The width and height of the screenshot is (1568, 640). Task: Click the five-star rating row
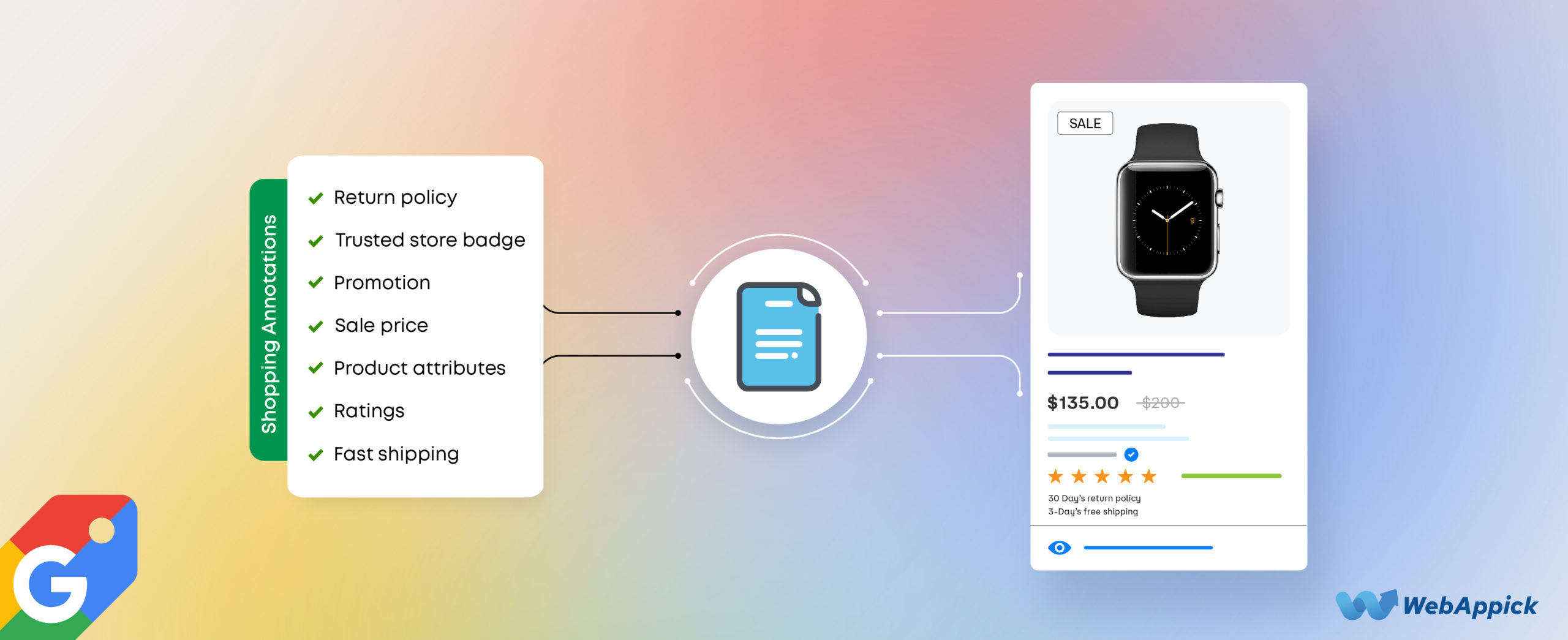pos(1102,476)
